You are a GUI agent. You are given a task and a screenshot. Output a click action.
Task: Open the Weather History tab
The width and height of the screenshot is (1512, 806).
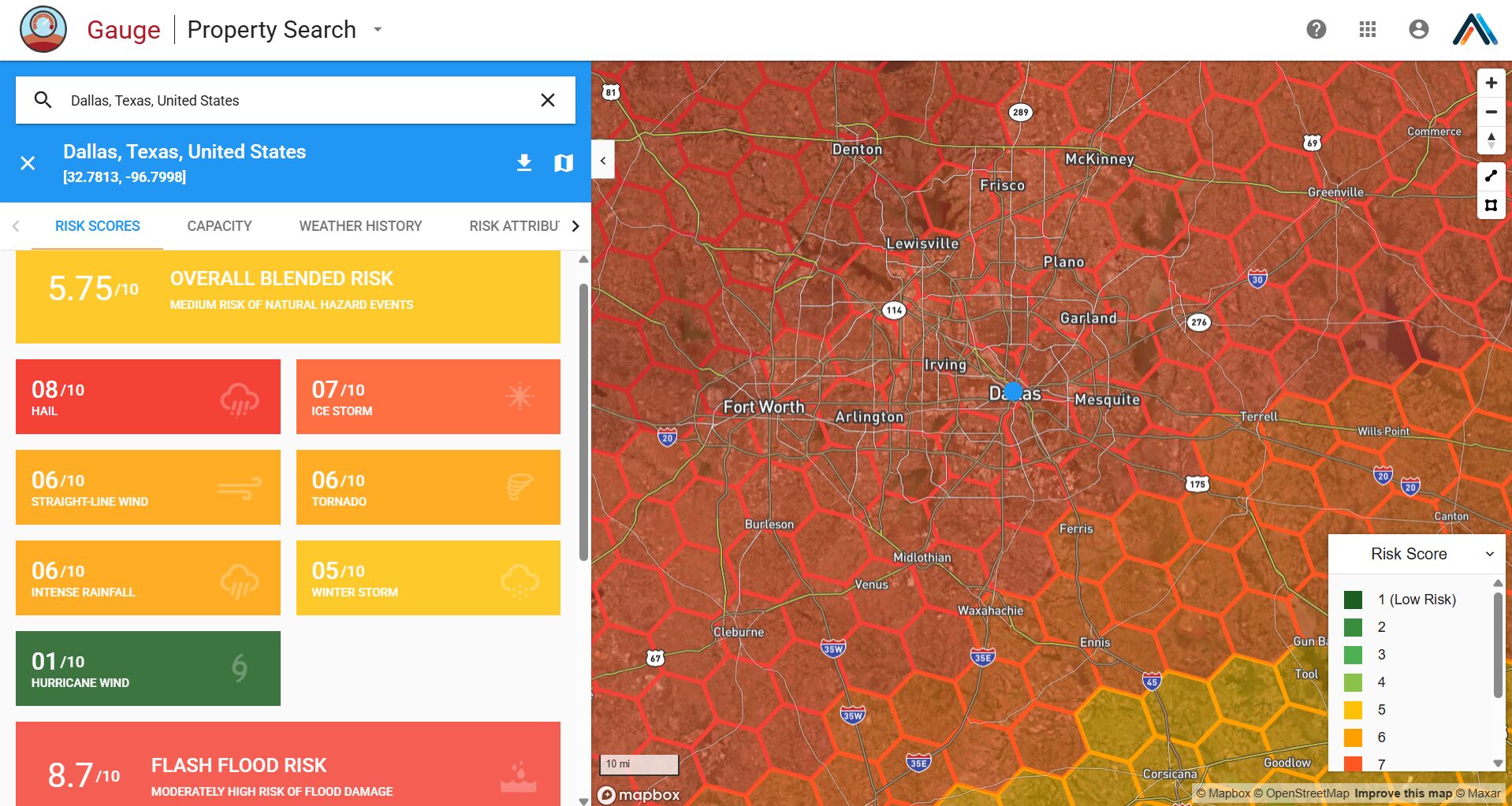point(360,226)
